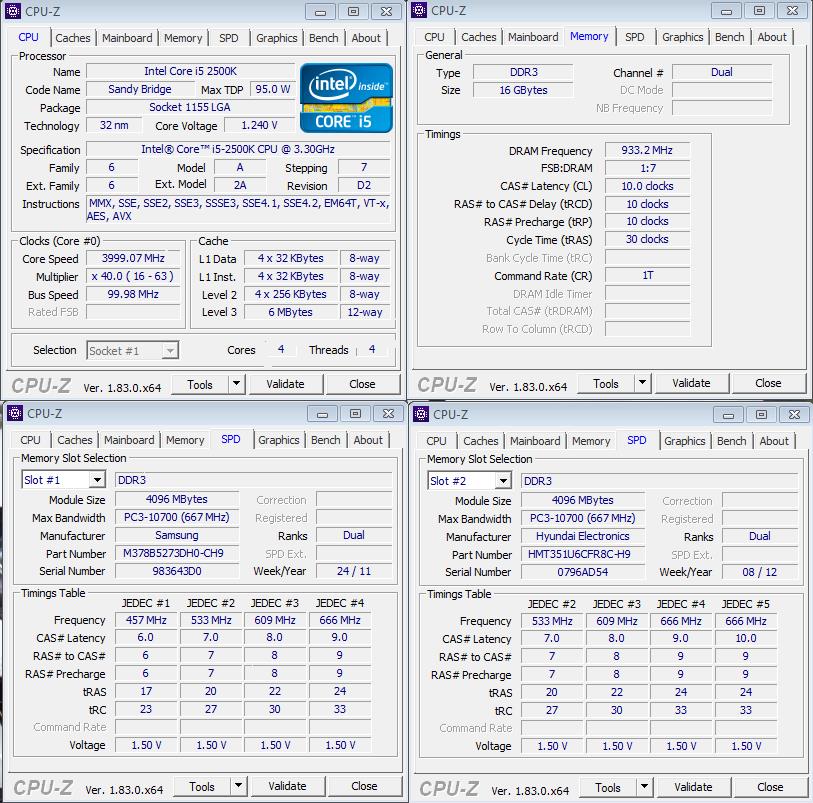
Task: Click Tools button in the Slot #1 window
Action: pyautogui.click(x=202, y=786)
